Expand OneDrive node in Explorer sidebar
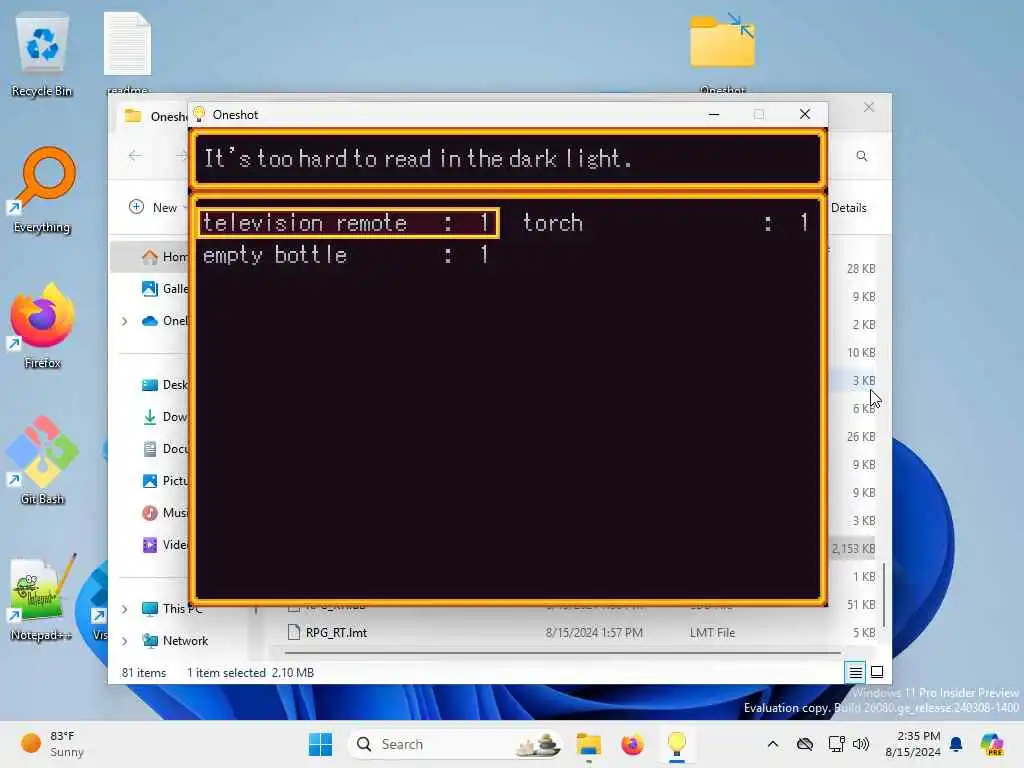The height and width of the screenshot is (768, 1024). (125, 321)
